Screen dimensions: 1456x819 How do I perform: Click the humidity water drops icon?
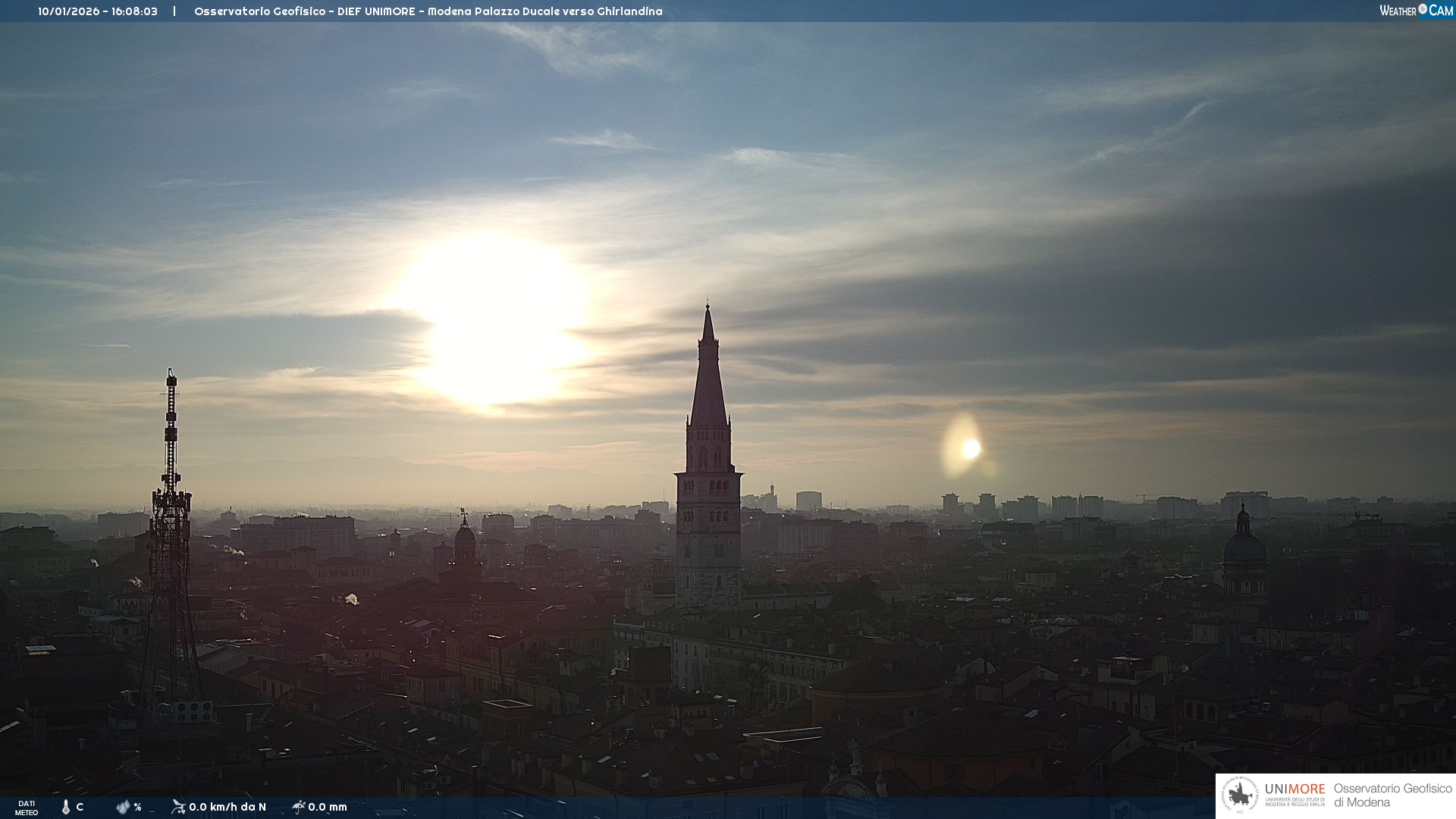123,807
